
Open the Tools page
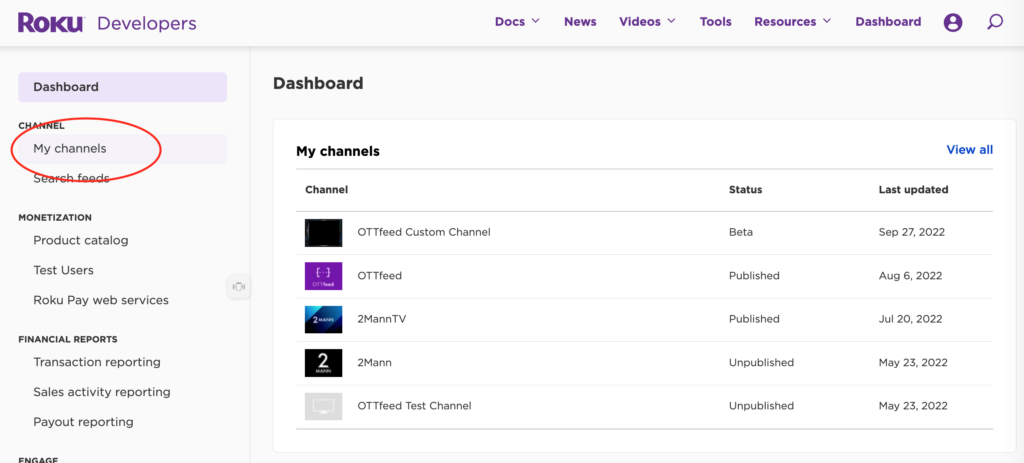coord(716,22)
